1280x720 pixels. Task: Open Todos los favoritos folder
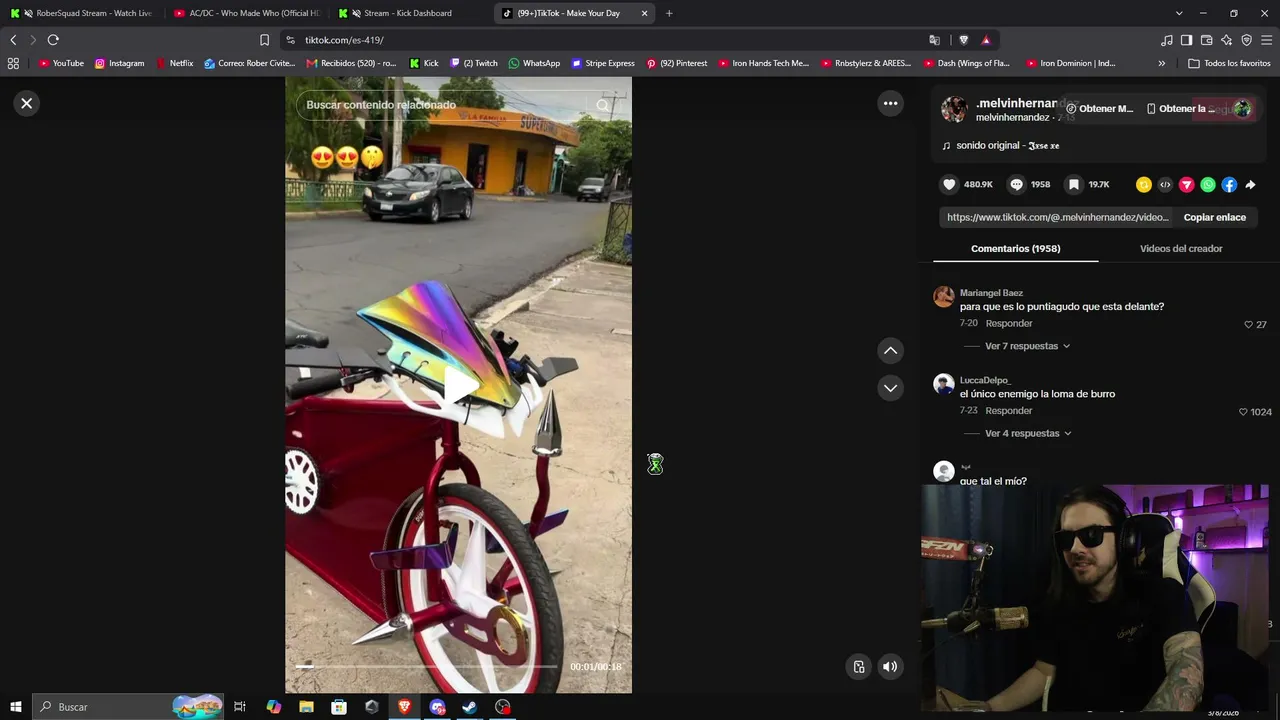pos(1229,63)
